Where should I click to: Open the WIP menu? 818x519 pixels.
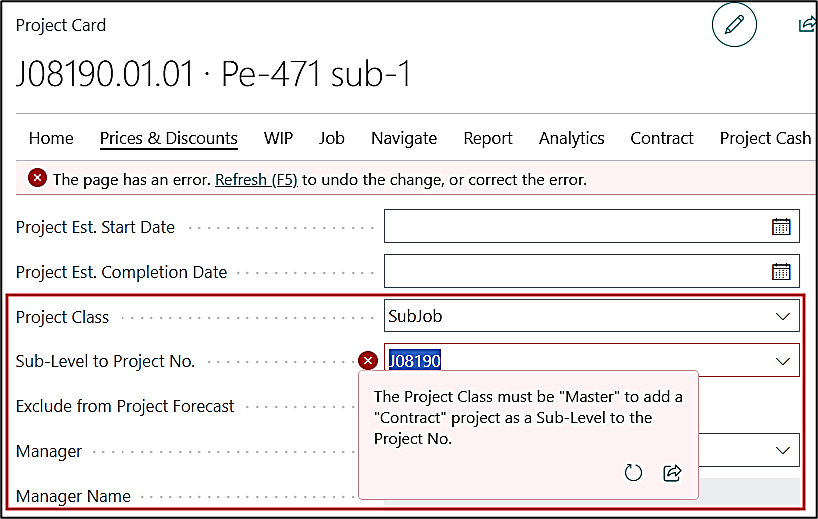coord(278,138)
